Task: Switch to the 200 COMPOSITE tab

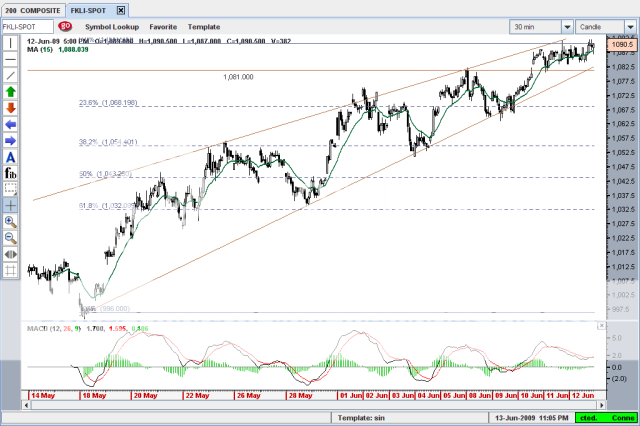Action: [32, 9]
